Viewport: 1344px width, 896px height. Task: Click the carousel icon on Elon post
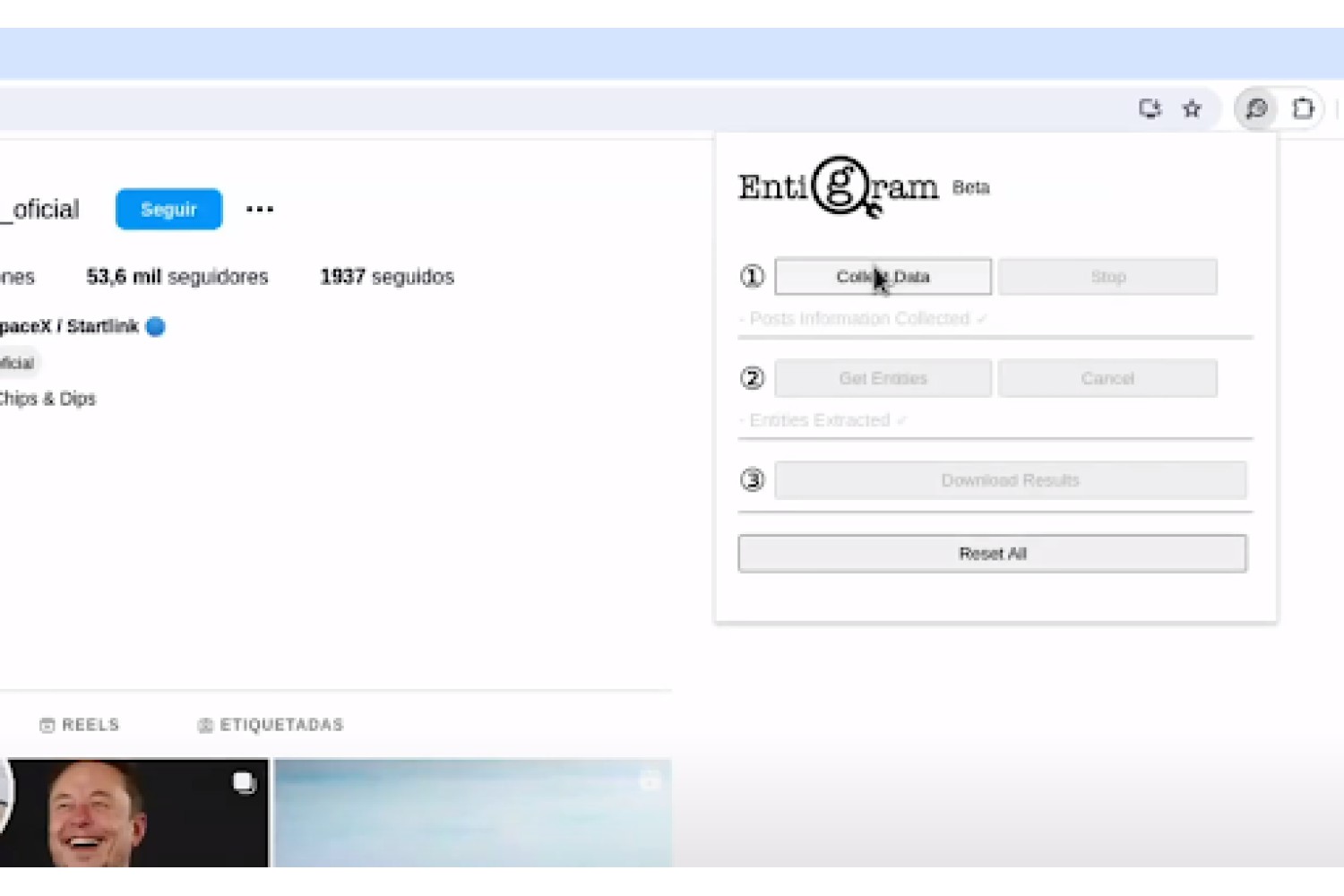[x=244, y=782]
